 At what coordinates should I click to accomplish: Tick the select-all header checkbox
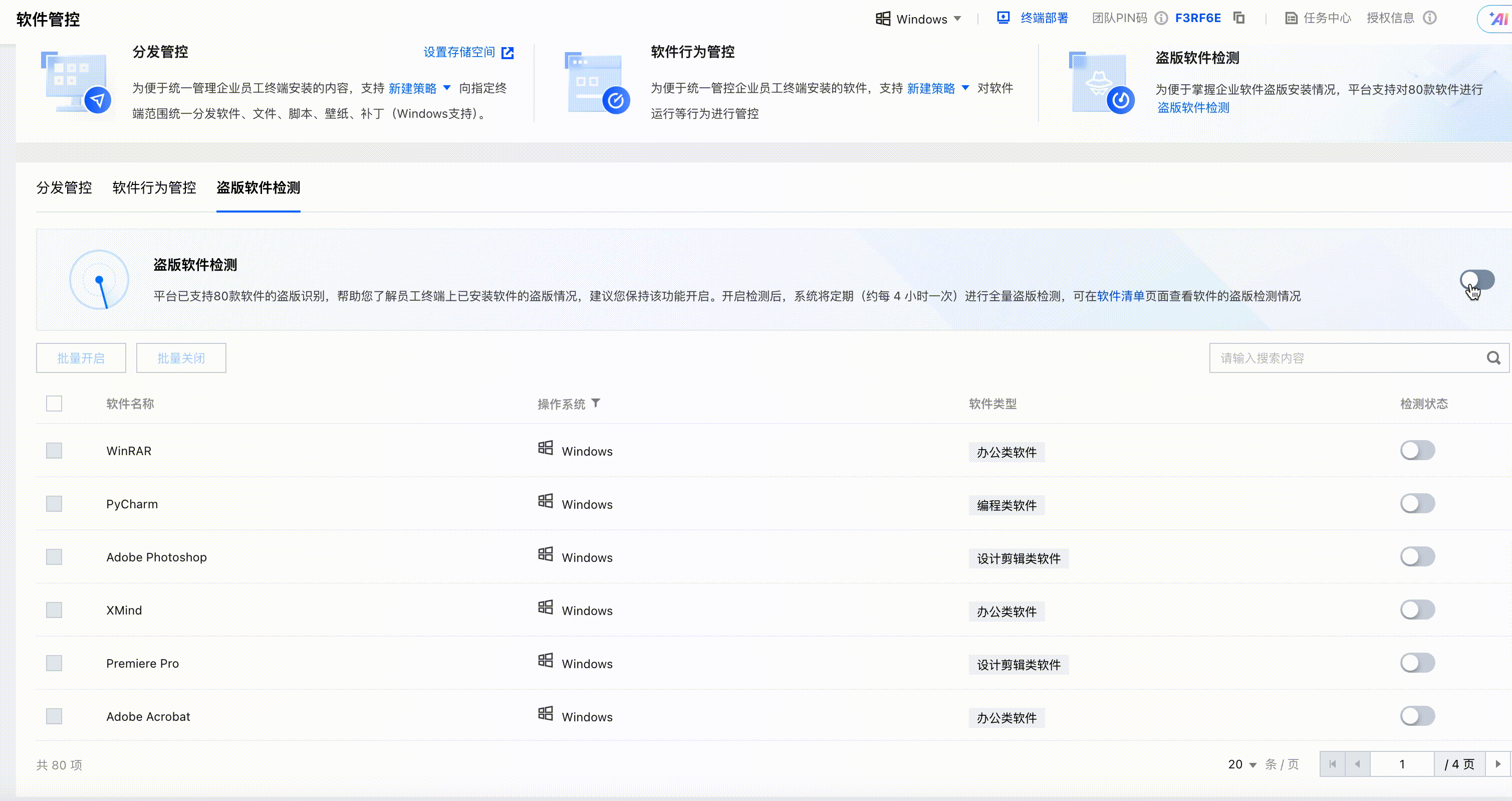click(x=54, y=404)
